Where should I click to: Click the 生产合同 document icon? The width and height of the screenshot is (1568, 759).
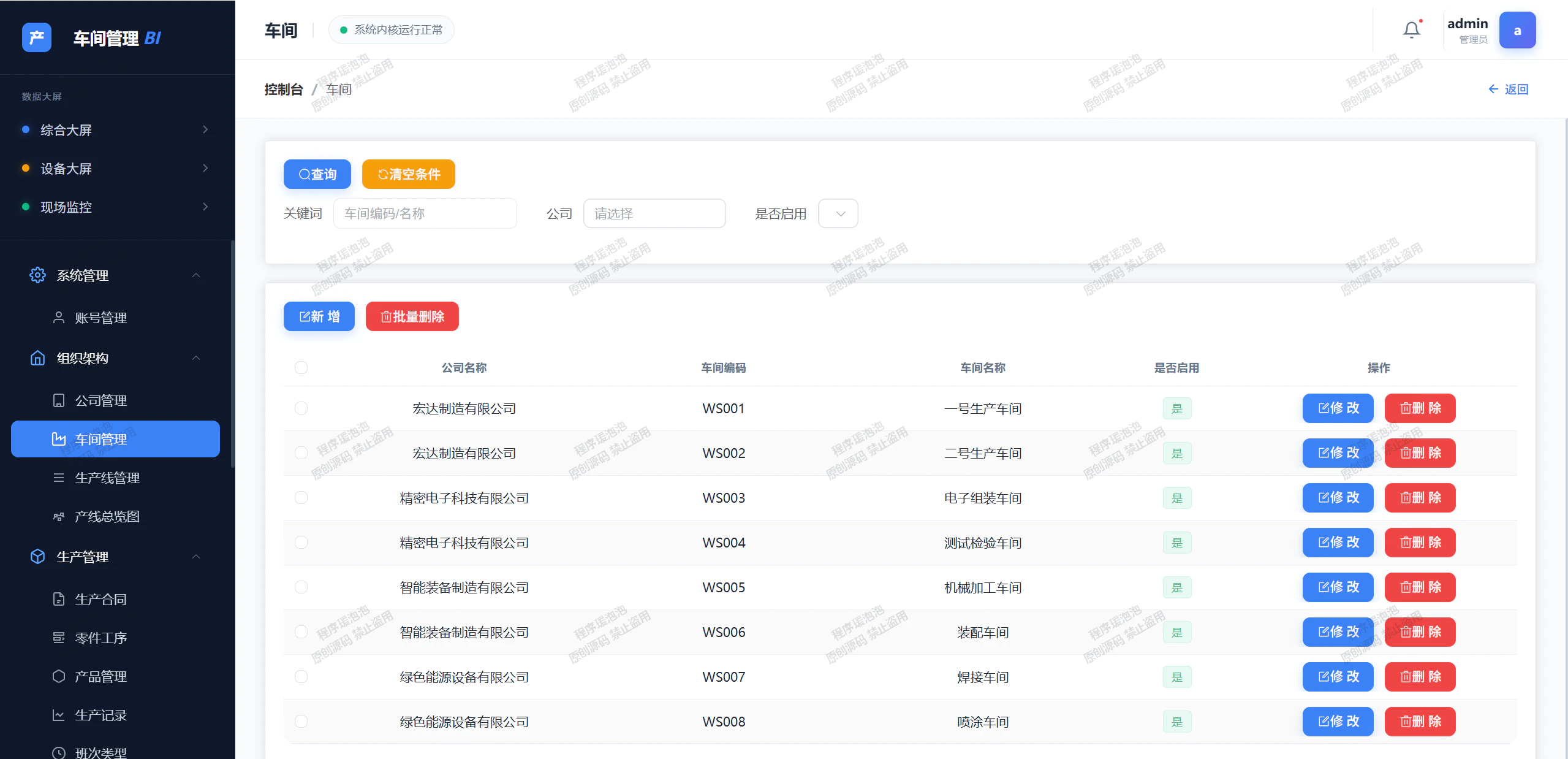click(x=59, y=599)
